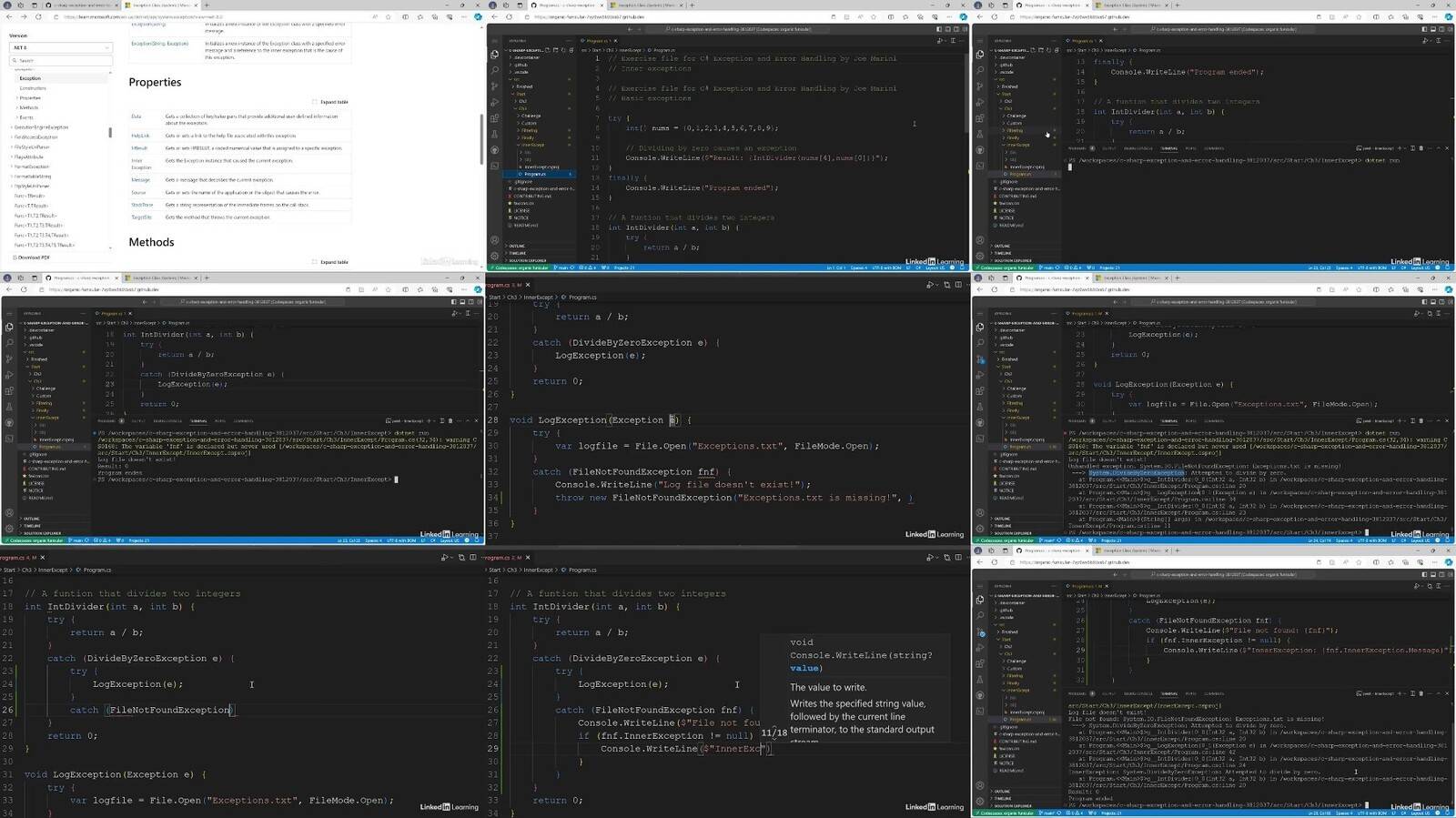Click the docs table-of-contents search field
Viewport: 1456px width, 818px height.
[x=60, y=61]
